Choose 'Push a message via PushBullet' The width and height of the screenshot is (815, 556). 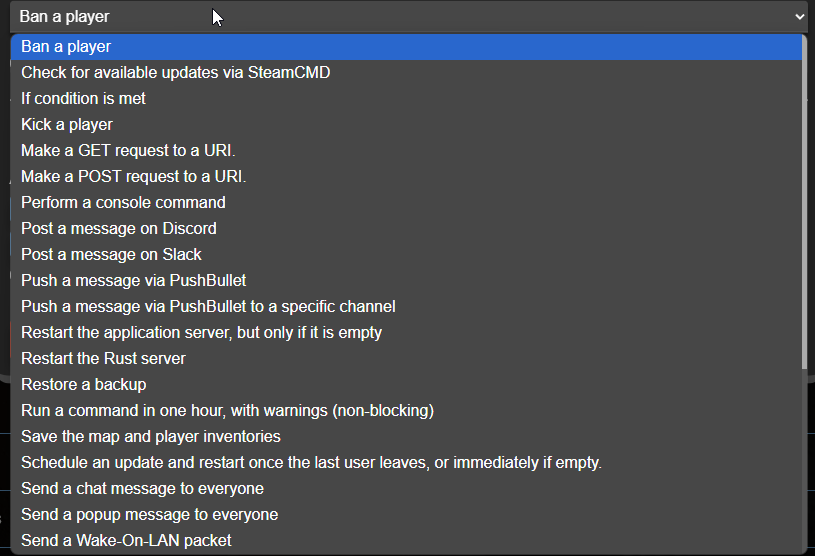click(406, 281)
